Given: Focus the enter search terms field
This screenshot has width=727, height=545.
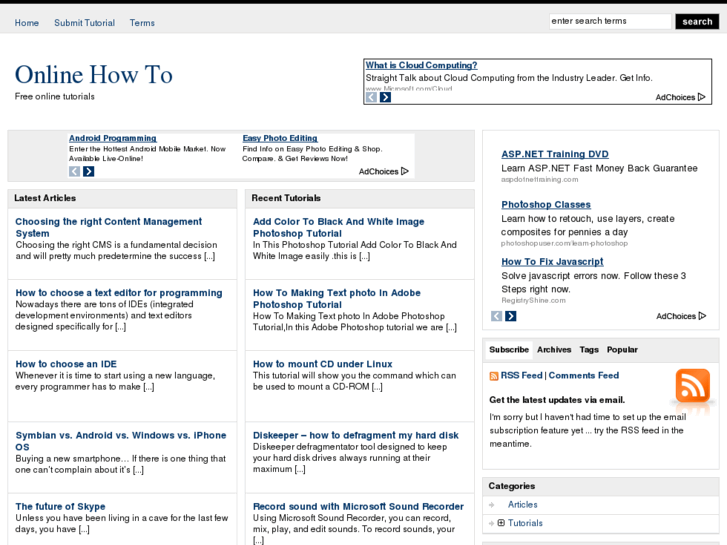Looking at the screenshot, I should 610,21.
